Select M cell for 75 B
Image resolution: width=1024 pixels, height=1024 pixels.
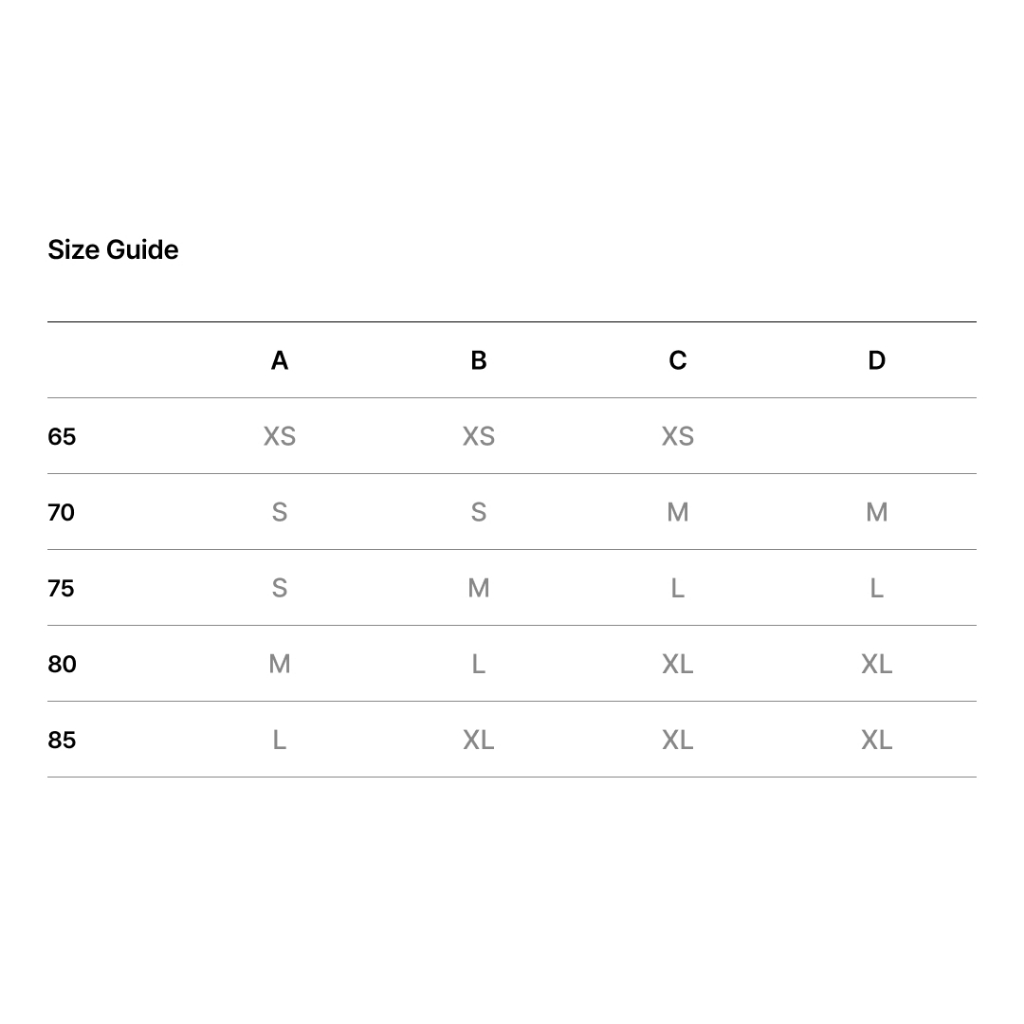(479, 588)
